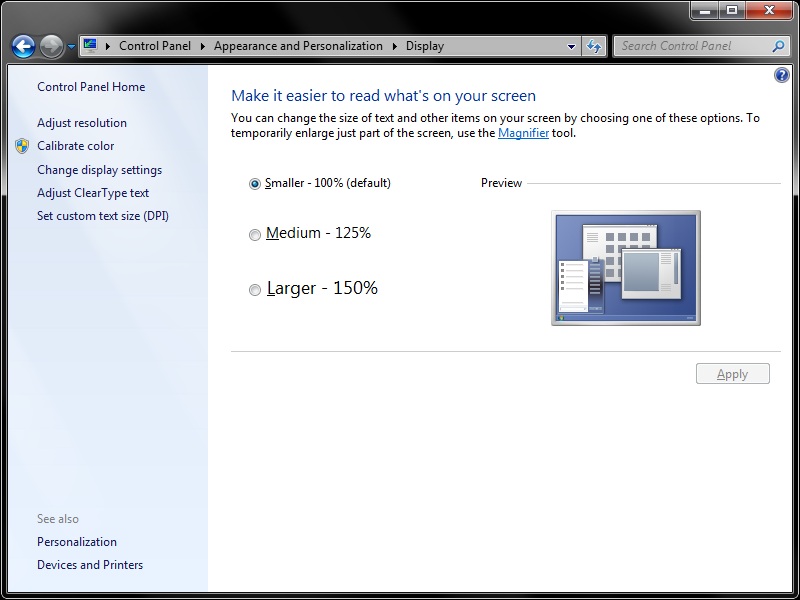Click the greyed Forward arrow button

coord(52,46)
